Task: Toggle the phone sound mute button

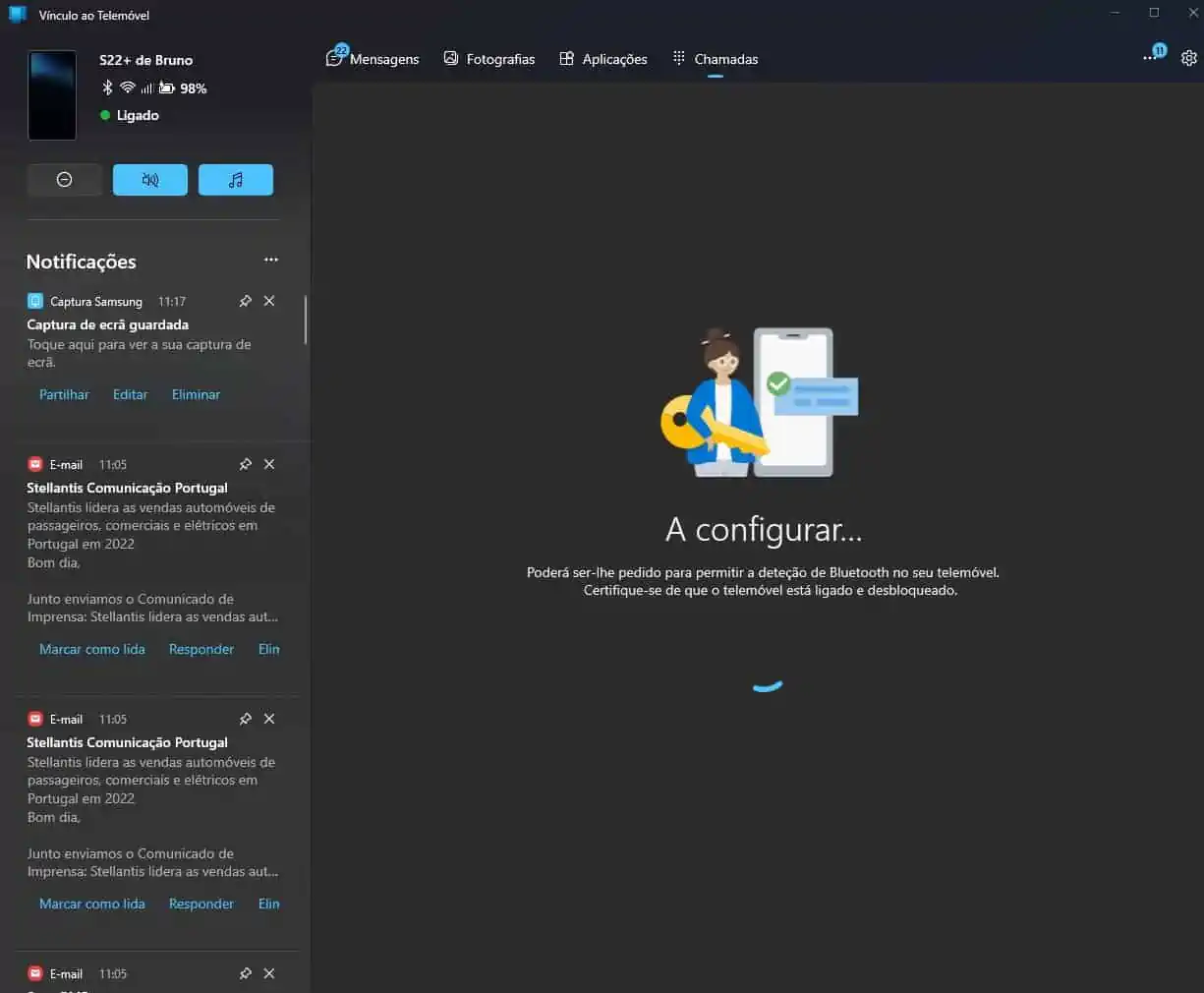Action: (x=150, y=180)
